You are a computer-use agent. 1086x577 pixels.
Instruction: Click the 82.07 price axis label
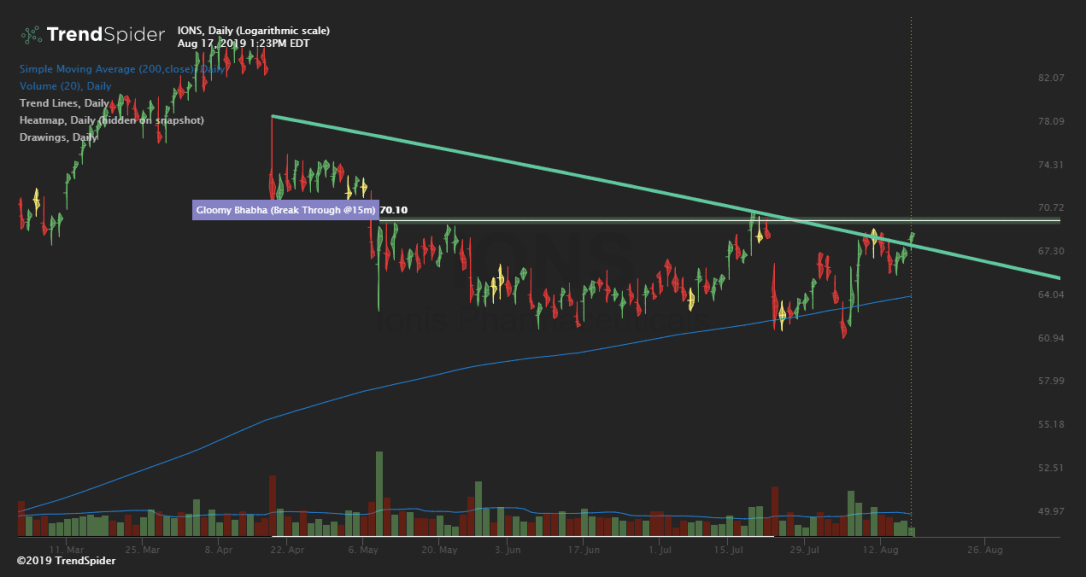(x=1053, y=78)
